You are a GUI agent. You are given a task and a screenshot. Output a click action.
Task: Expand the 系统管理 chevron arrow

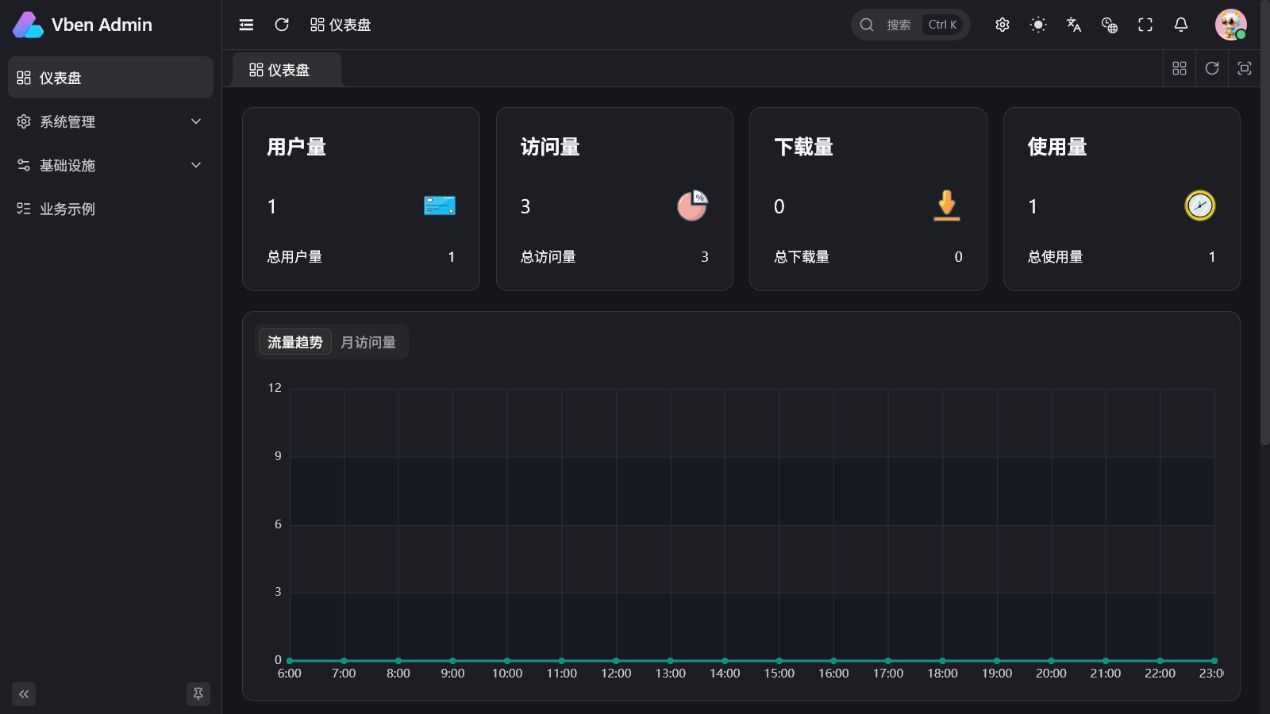(196, 122)
